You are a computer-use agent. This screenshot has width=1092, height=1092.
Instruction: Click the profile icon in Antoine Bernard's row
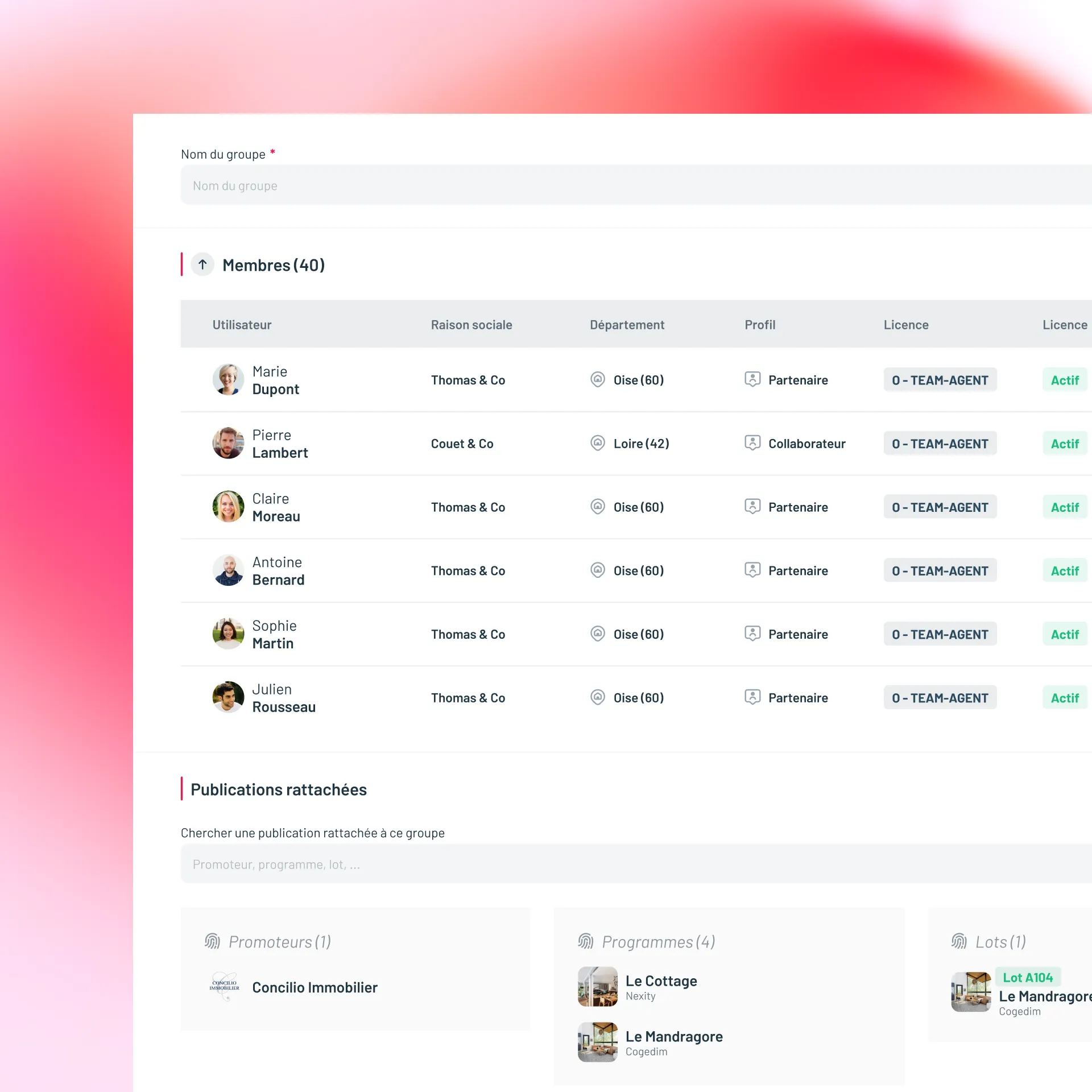click(752, 570)
